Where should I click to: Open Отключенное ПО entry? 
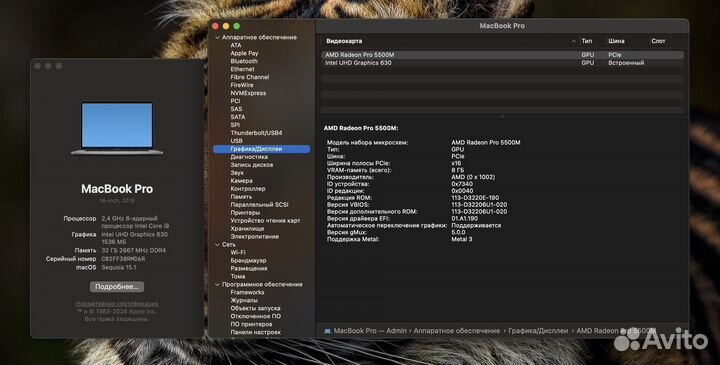point(255,316)
